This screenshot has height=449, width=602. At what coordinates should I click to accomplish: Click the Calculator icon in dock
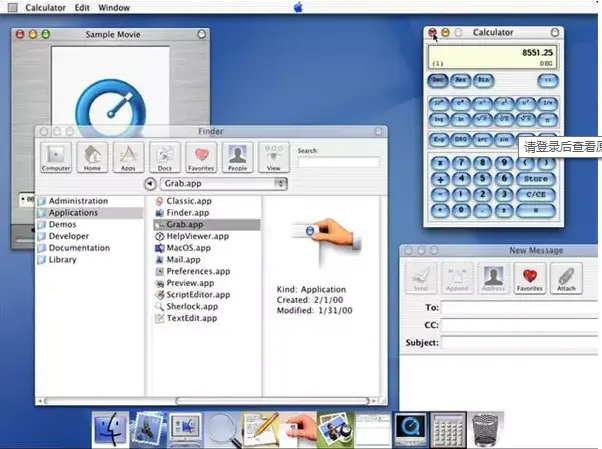(448, 429)
